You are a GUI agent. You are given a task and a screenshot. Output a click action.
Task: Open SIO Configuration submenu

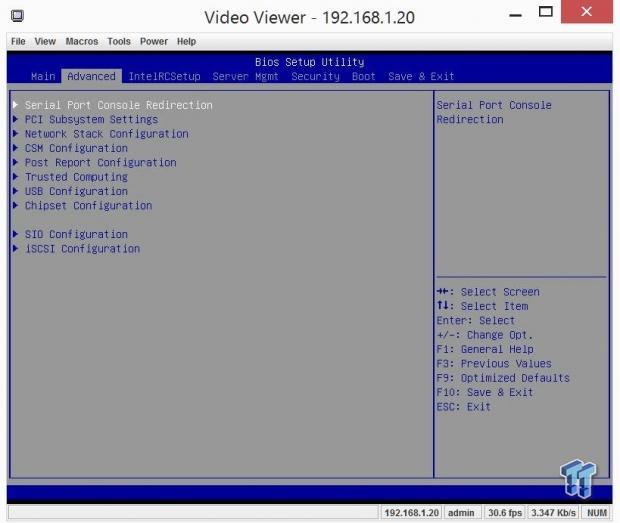[76, 234]
